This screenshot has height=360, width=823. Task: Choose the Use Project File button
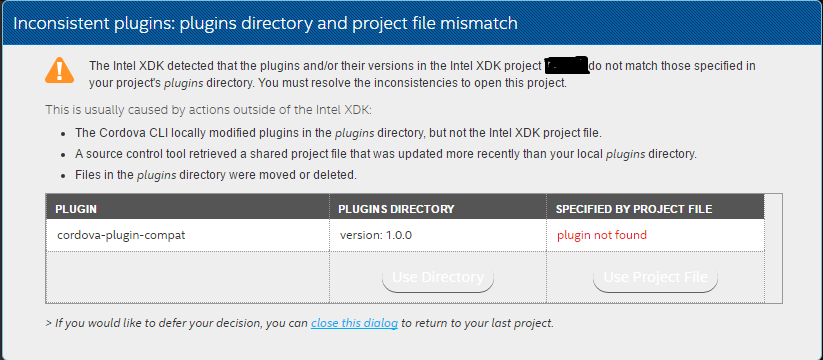(x=655, y=278)
